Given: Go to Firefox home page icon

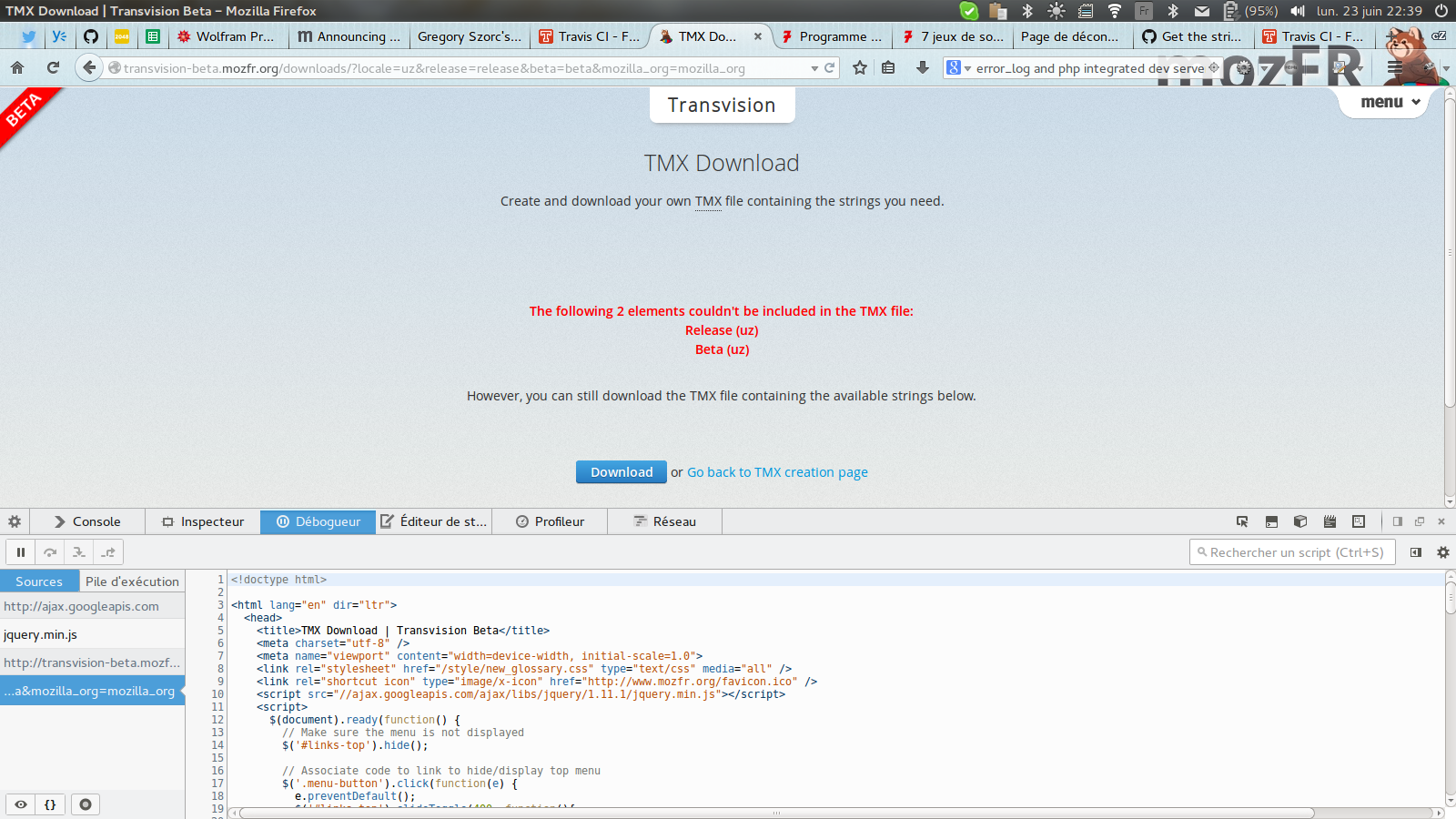Looking at the screenshot, I should (17, 68).
